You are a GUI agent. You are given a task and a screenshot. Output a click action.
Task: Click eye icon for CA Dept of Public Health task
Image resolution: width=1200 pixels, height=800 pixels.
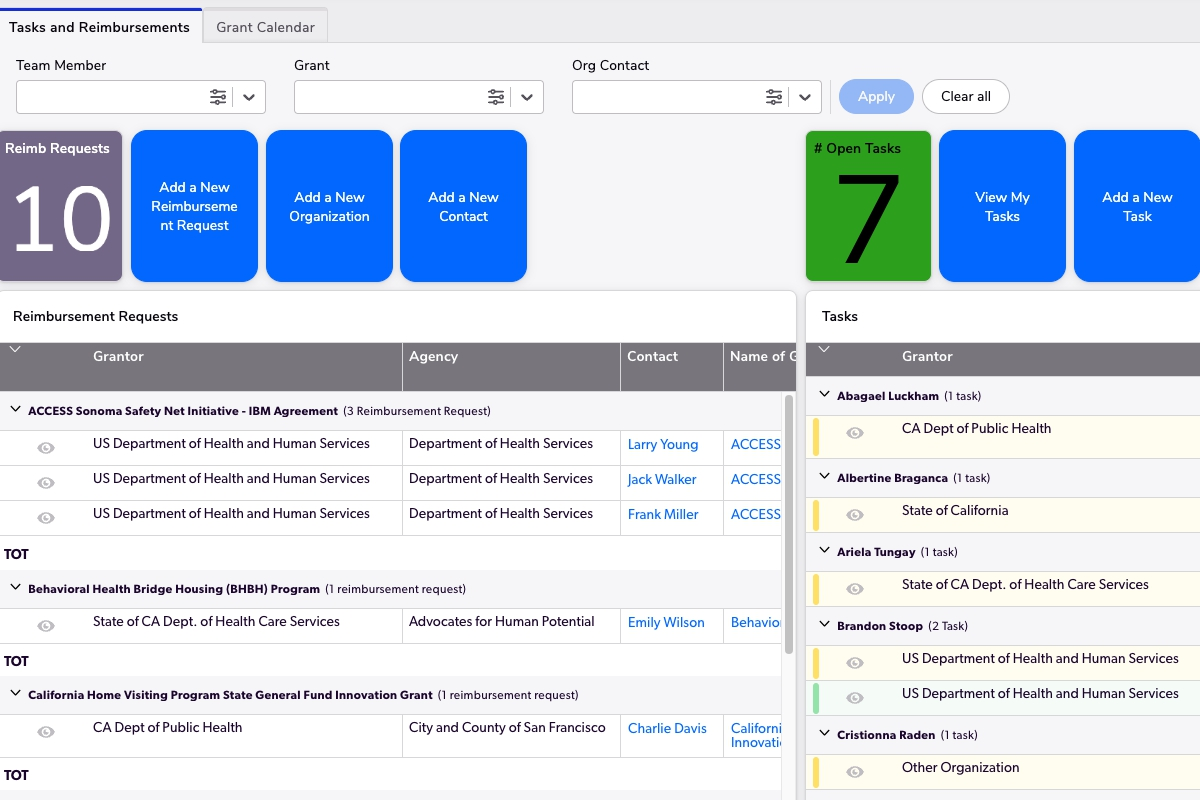[x=855, y=433]
